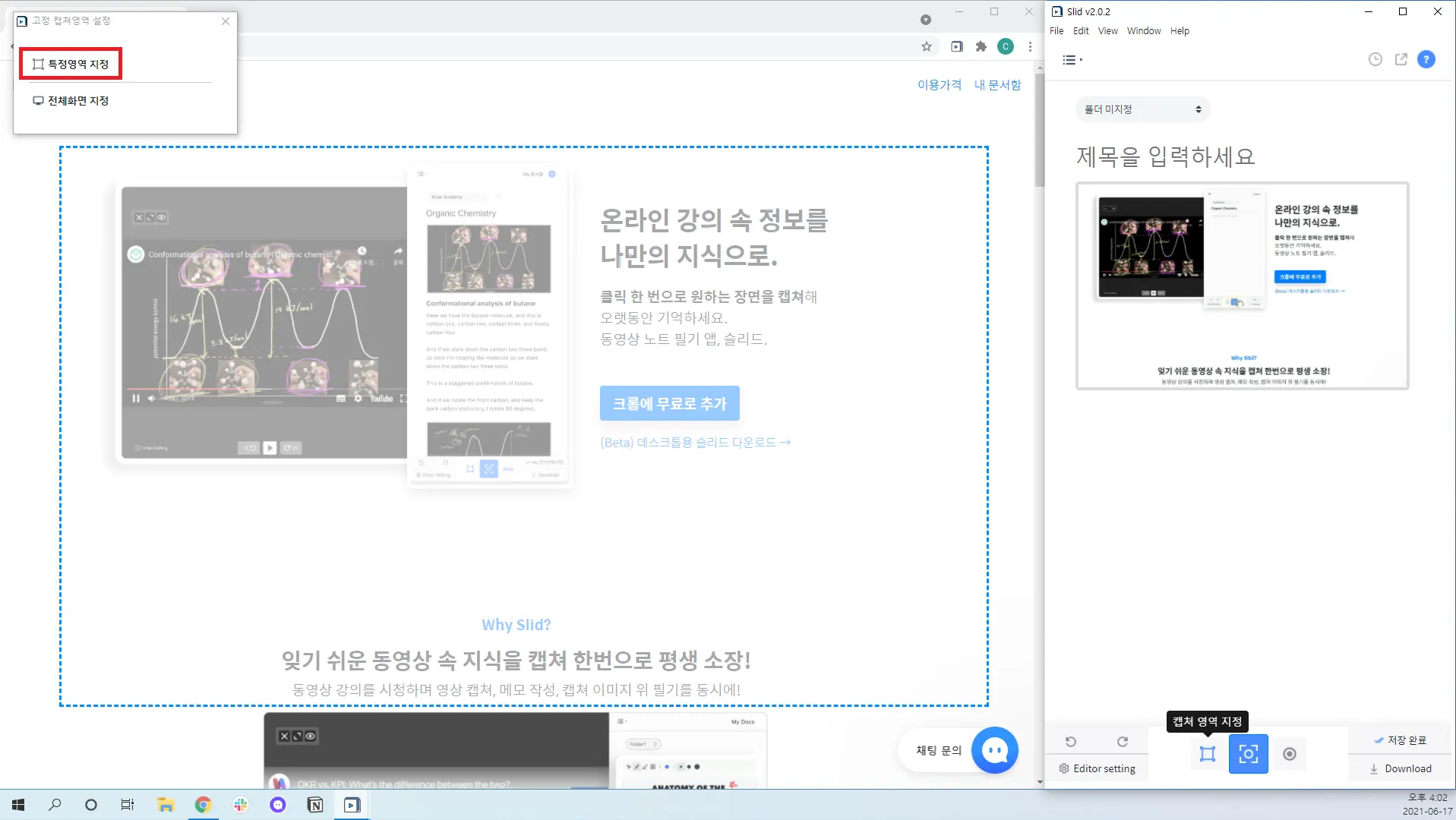Open Help menu in Slid
This screenshot has height=820, width=1456.
[x=1180, y=31]
